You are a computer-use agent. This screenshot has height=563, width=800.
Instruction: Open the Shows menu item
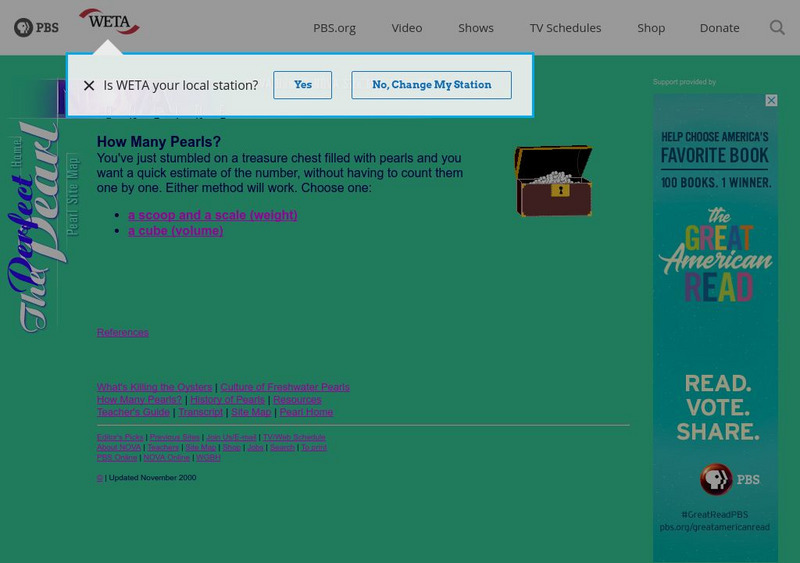[x=476, y=28]
